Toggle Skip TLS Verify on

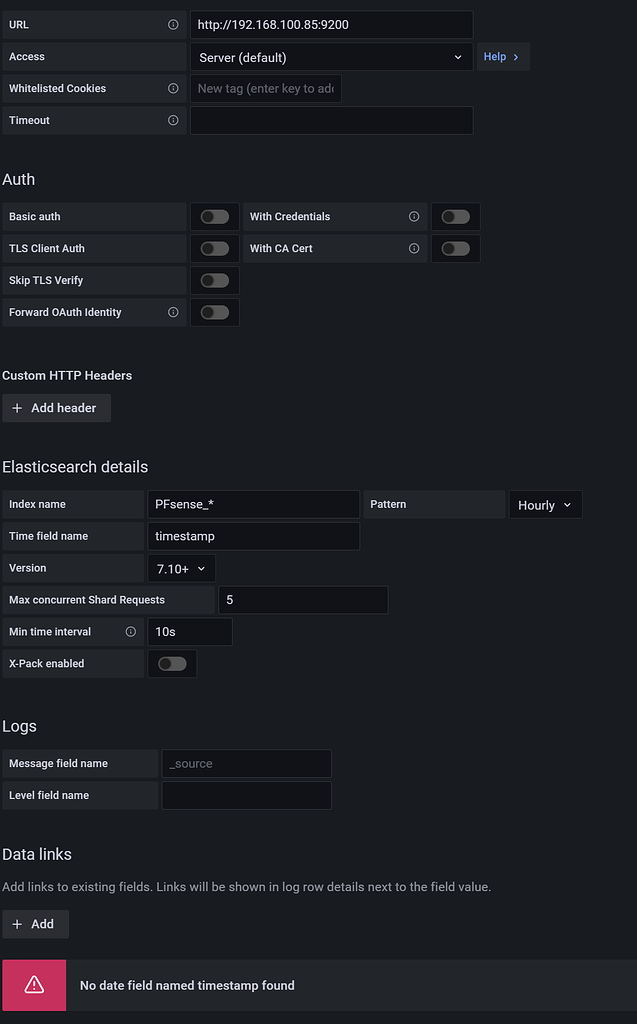[213, 280]
